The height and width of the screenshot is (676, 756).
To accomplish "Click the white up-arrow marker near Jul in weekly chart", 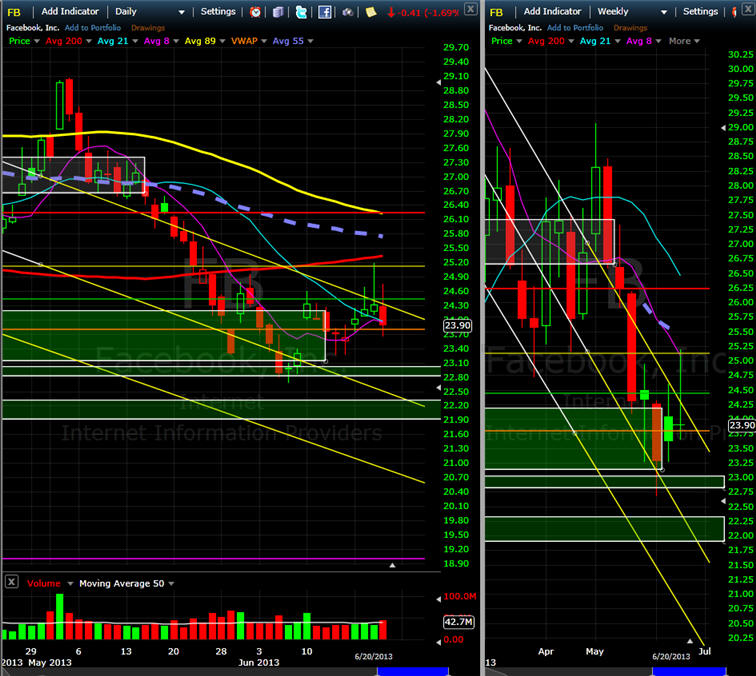I will tap(690, 641).
